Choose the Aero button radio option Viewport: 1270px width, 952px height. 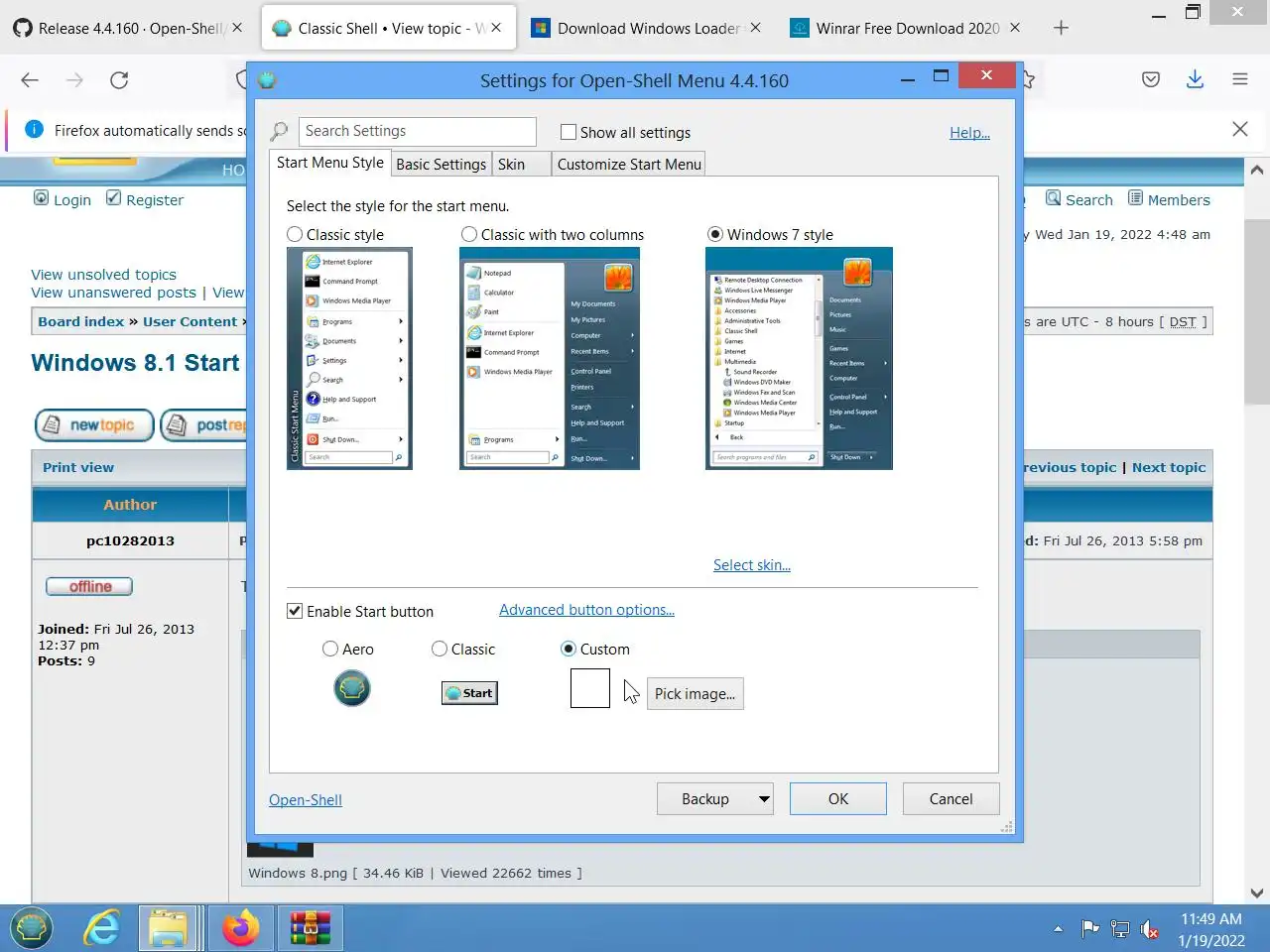click(330, 649)
